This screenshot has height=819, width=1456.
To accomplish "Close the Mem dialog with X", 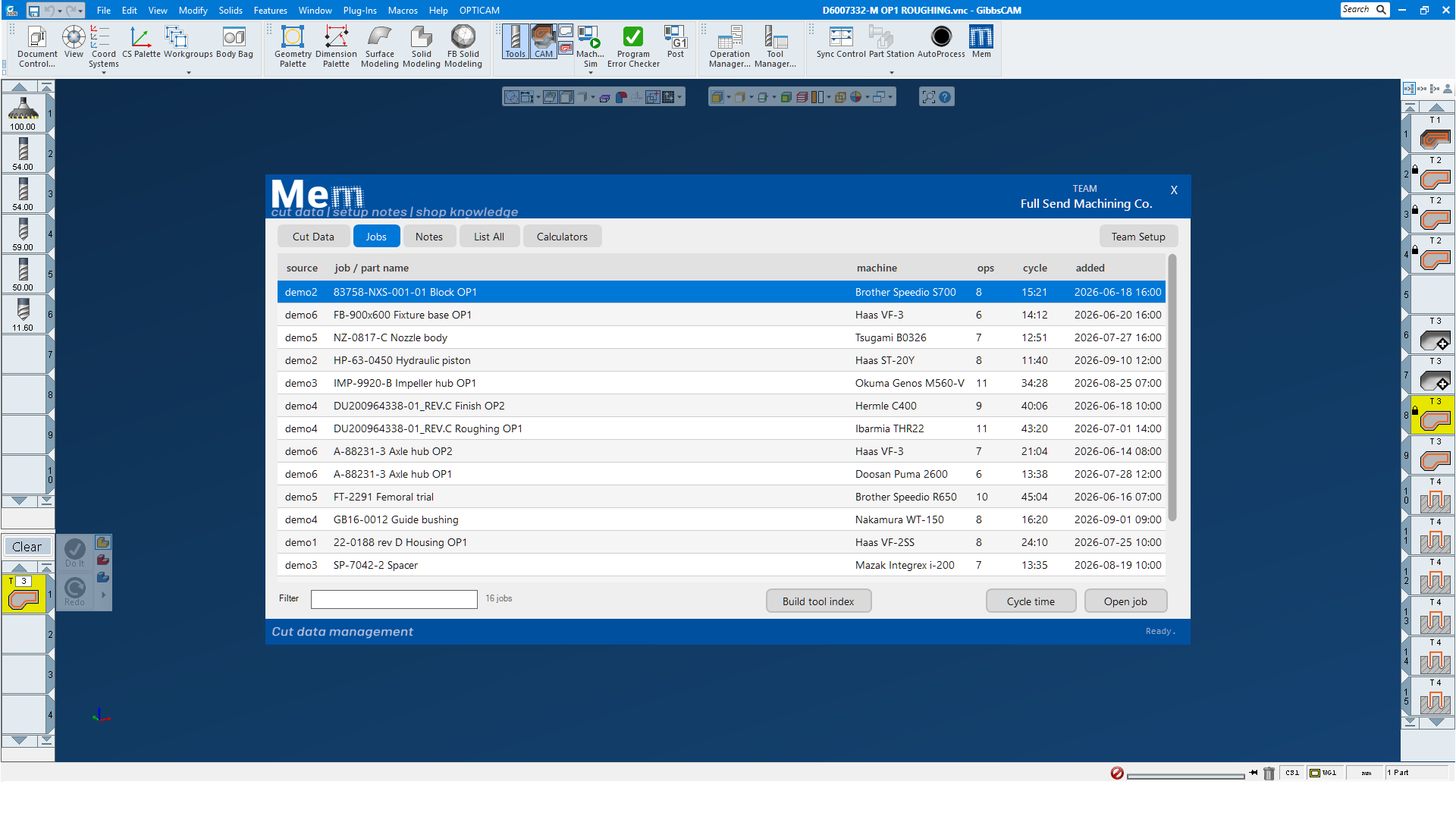I will (x=1174, y=190).
